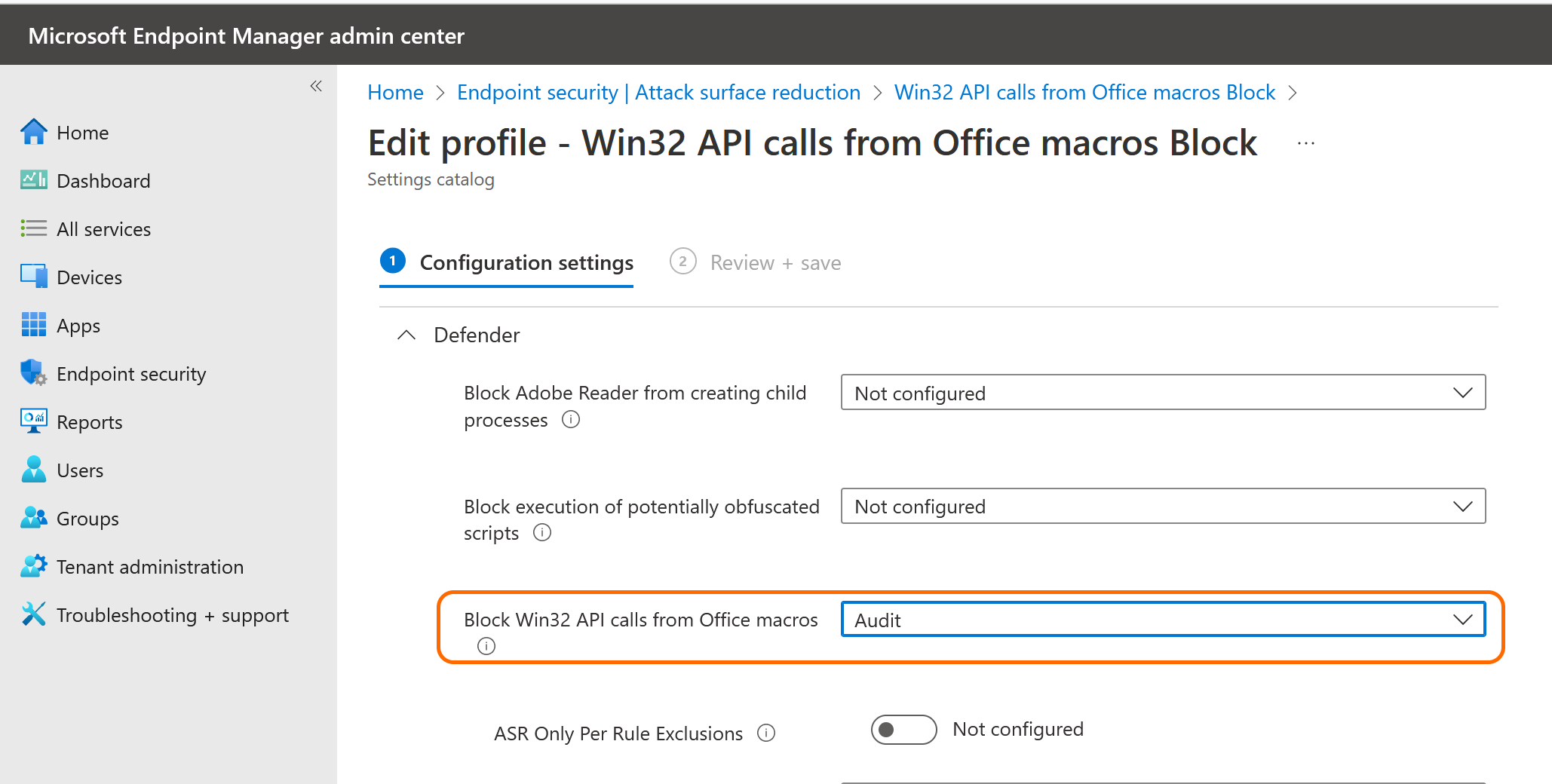Collapse the Defender settings section
This screenshot has width=1552, height=784.
[406, 335]
